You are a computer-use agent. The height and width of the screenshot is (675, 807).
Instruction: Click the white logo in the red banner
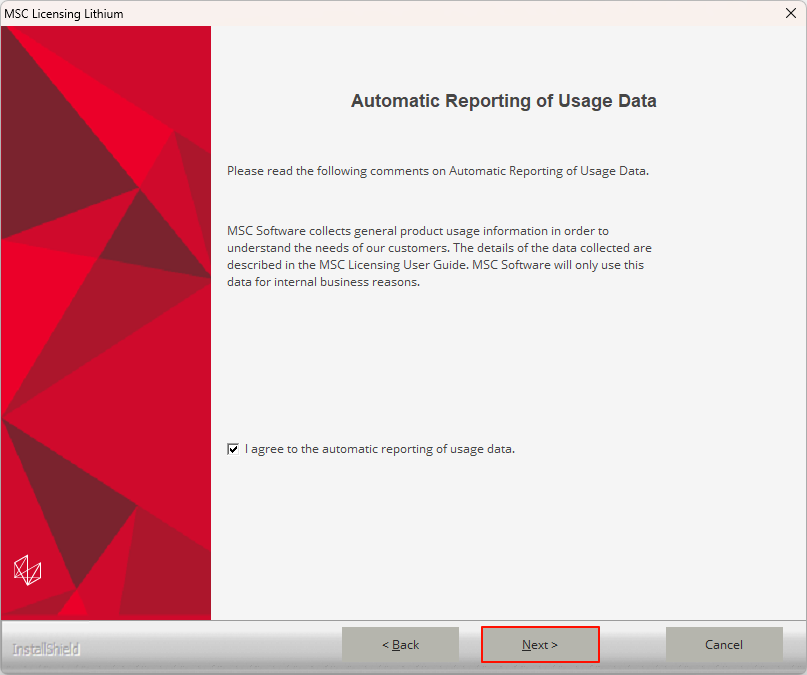pyautogui.click(x=27, y=570)
